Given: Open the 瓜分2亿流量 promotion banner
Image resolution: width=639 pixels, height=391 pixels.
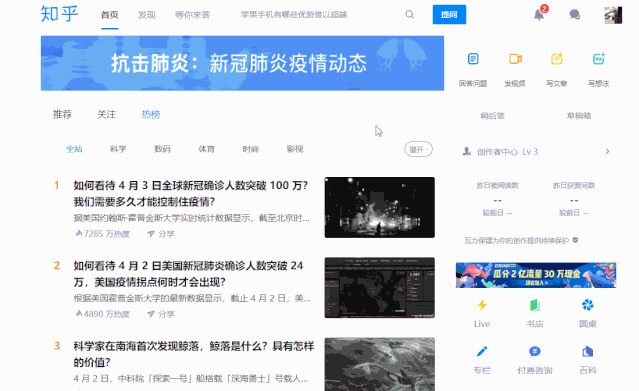Looking at the screenshot, I should pos(536,275).
